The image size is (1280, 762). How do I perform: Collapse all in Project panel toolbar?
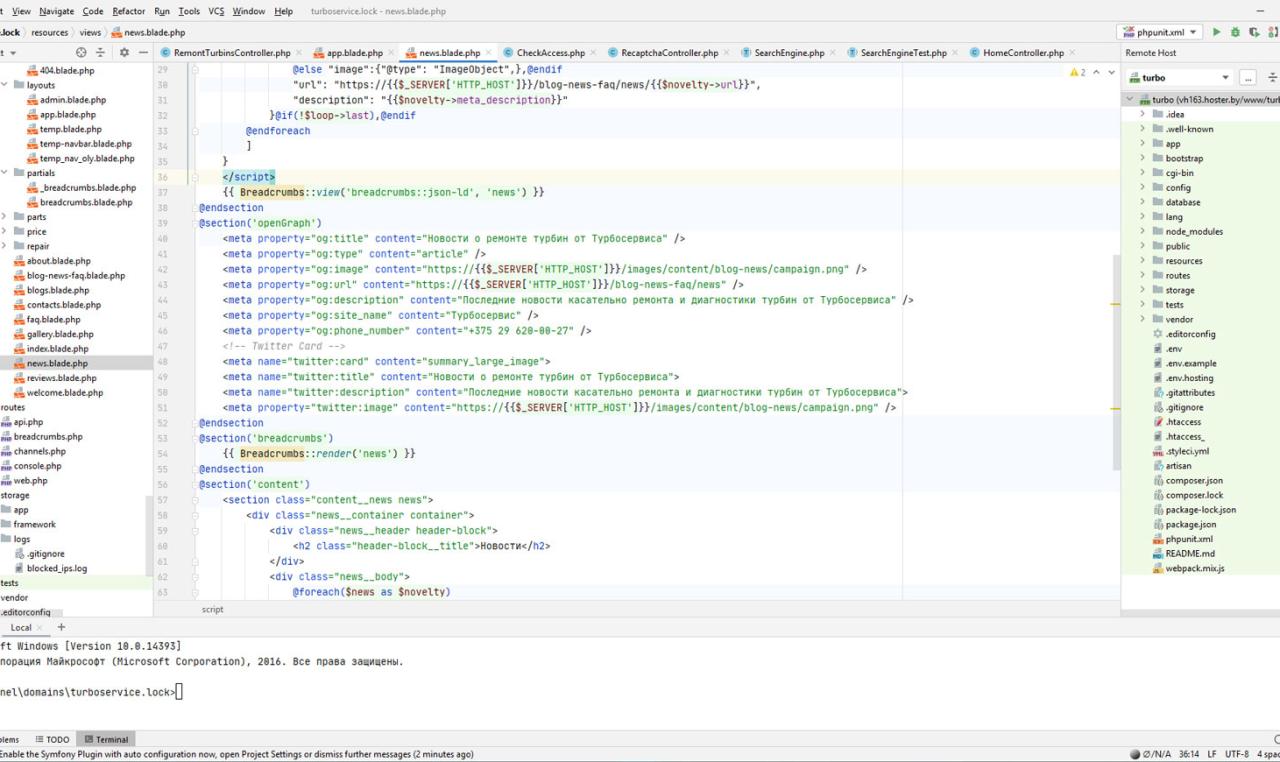(100, 52)
